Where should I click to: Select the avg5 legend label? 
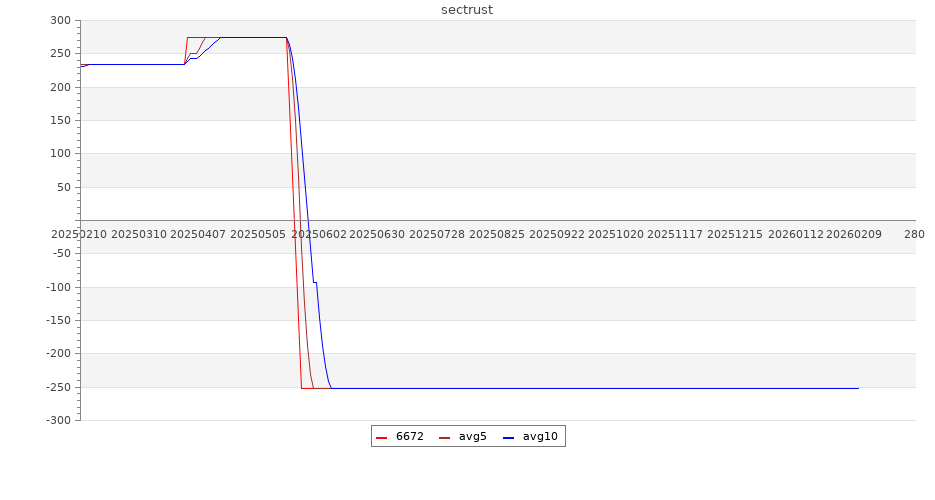click(472, 437)
